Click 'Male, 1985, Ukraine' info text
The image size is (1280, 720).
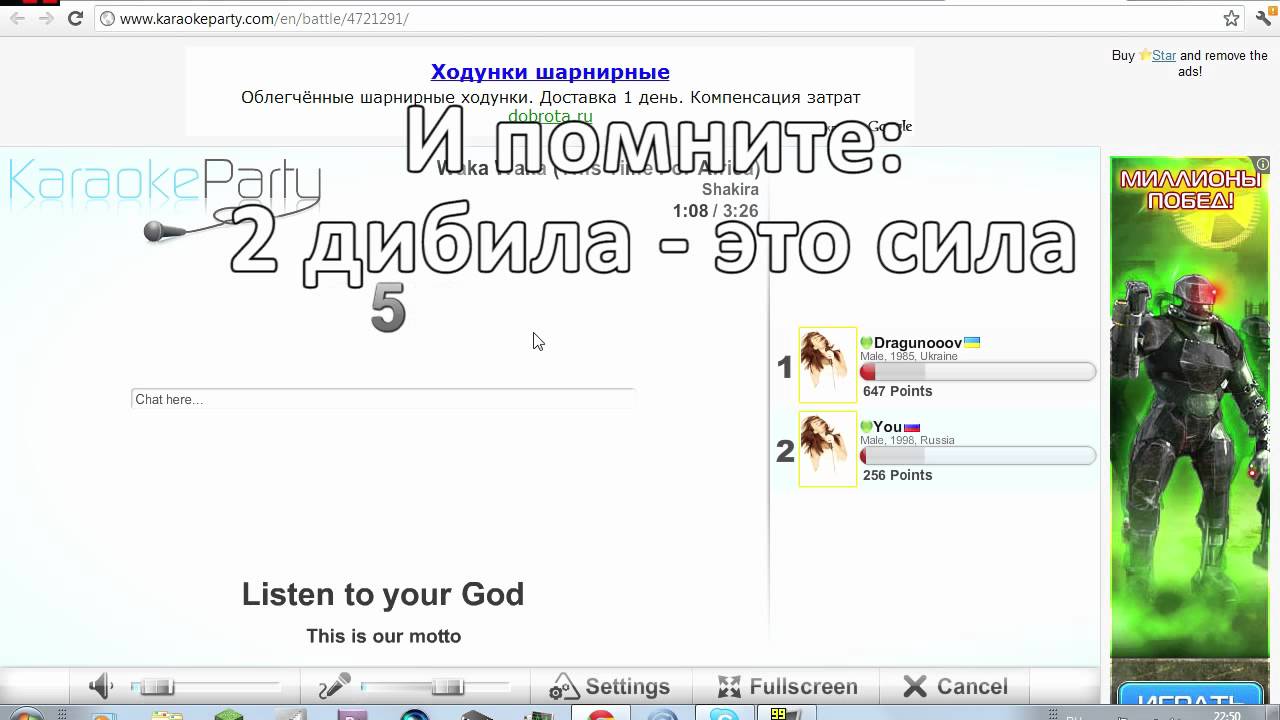909,357
